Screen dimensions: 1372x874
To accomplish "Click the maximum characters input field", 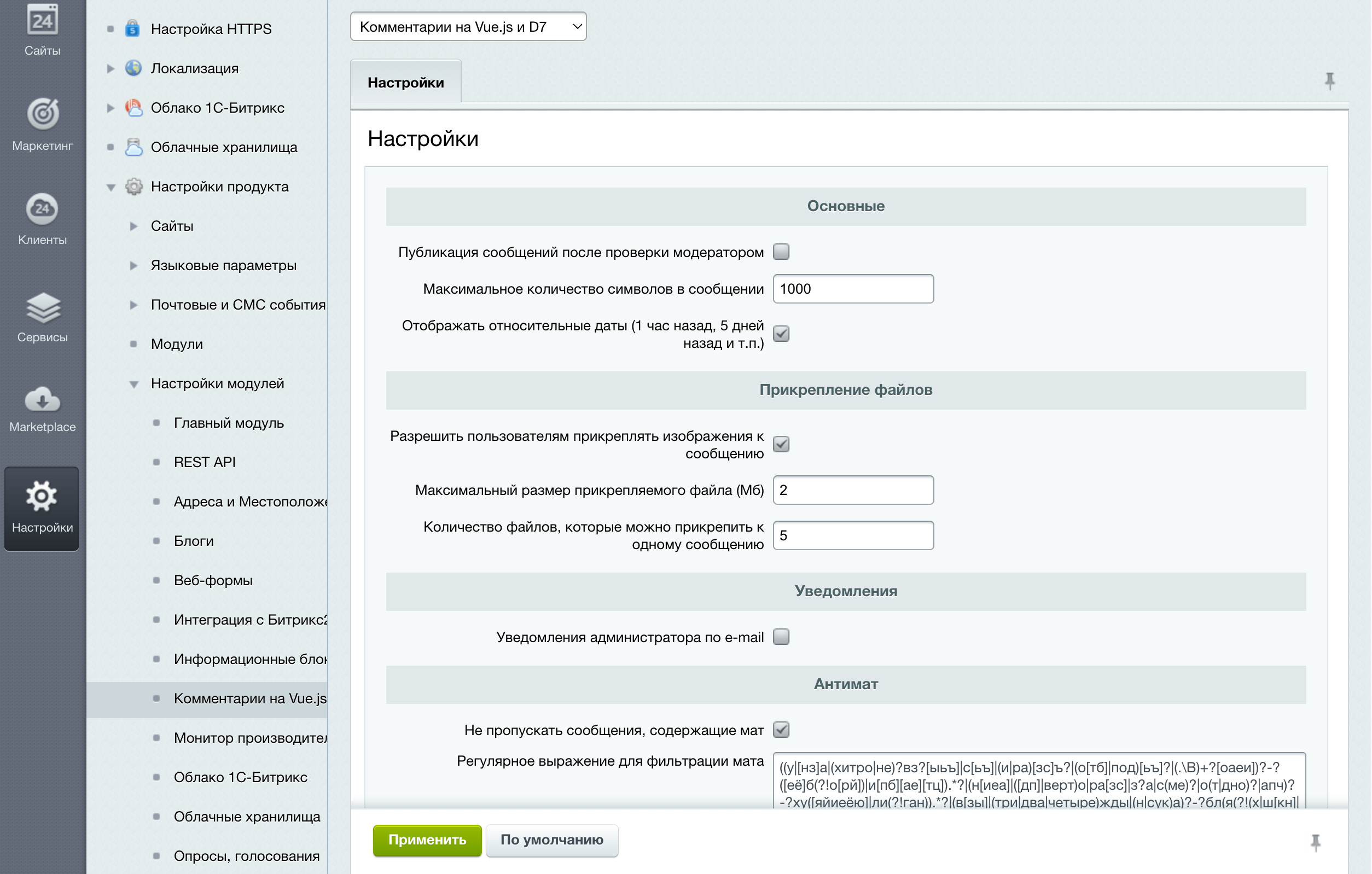I will click(852, 289).
